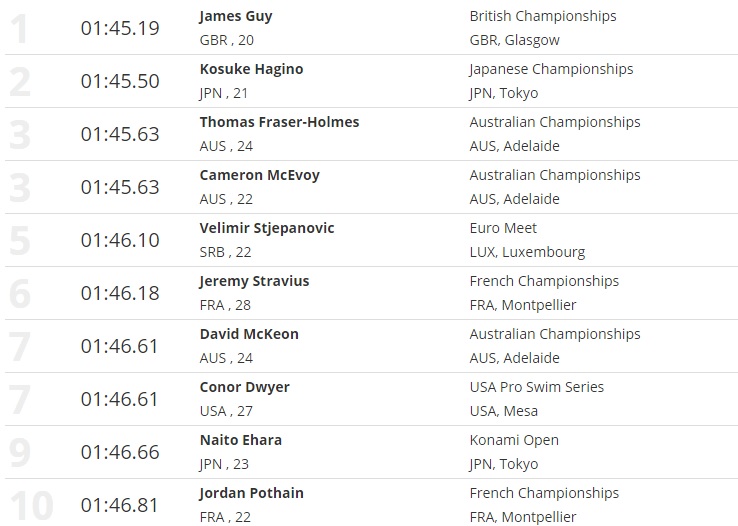Open the Japanese Championships meet
The height and width of the screenshot is (526, 738).
[x=551, y=69]
